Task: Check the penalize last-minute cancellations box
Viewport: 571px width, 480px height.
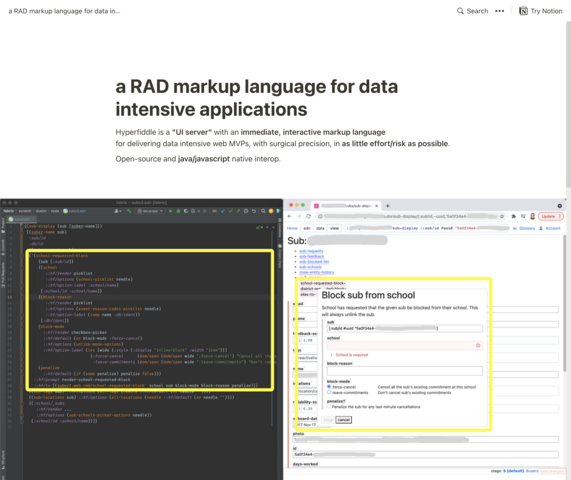Action: click(329, 406)
